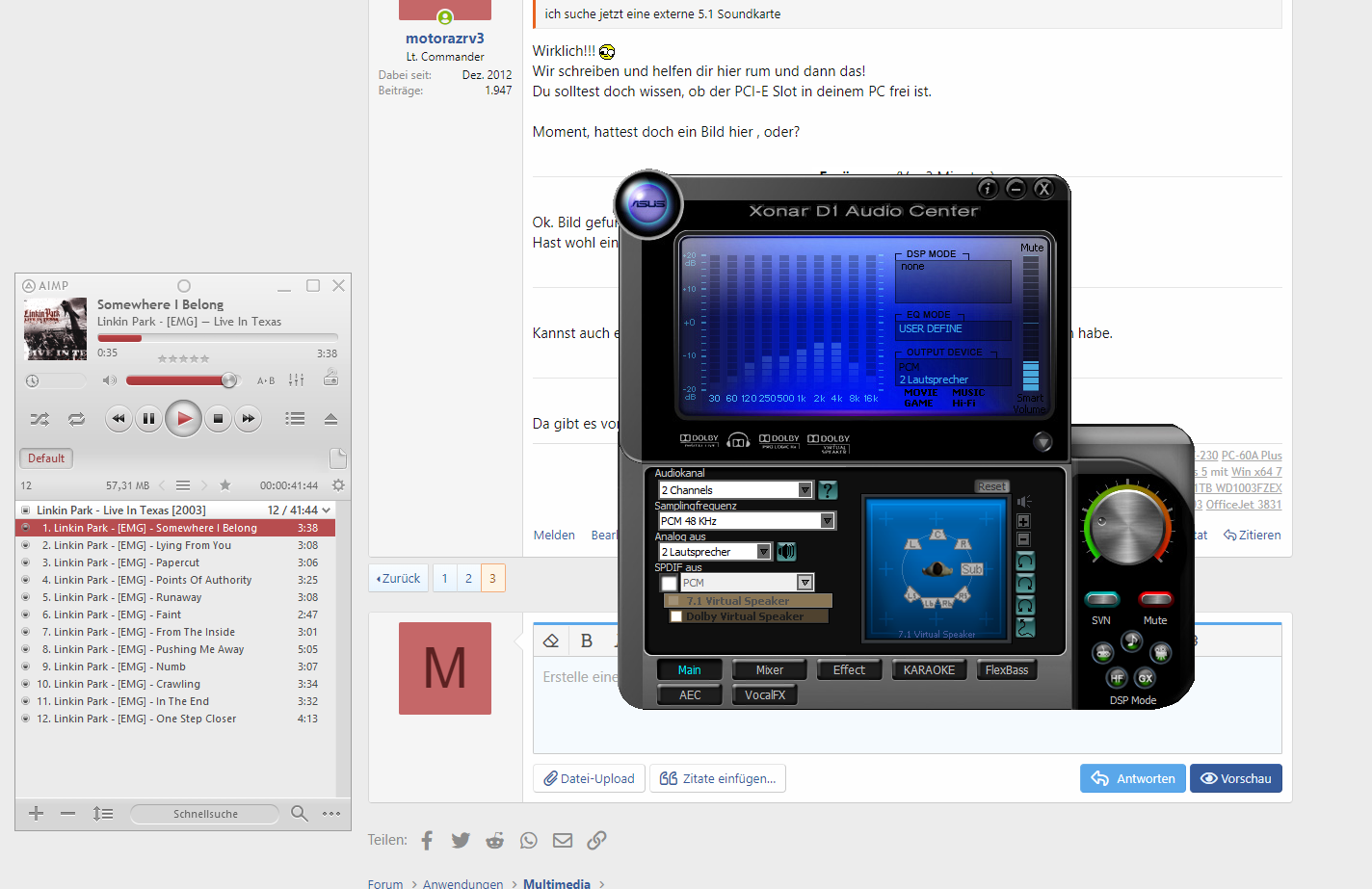1372x889 pixels.
Task: Click speaker test icon beside Analog aus
Action: [787, 552]
